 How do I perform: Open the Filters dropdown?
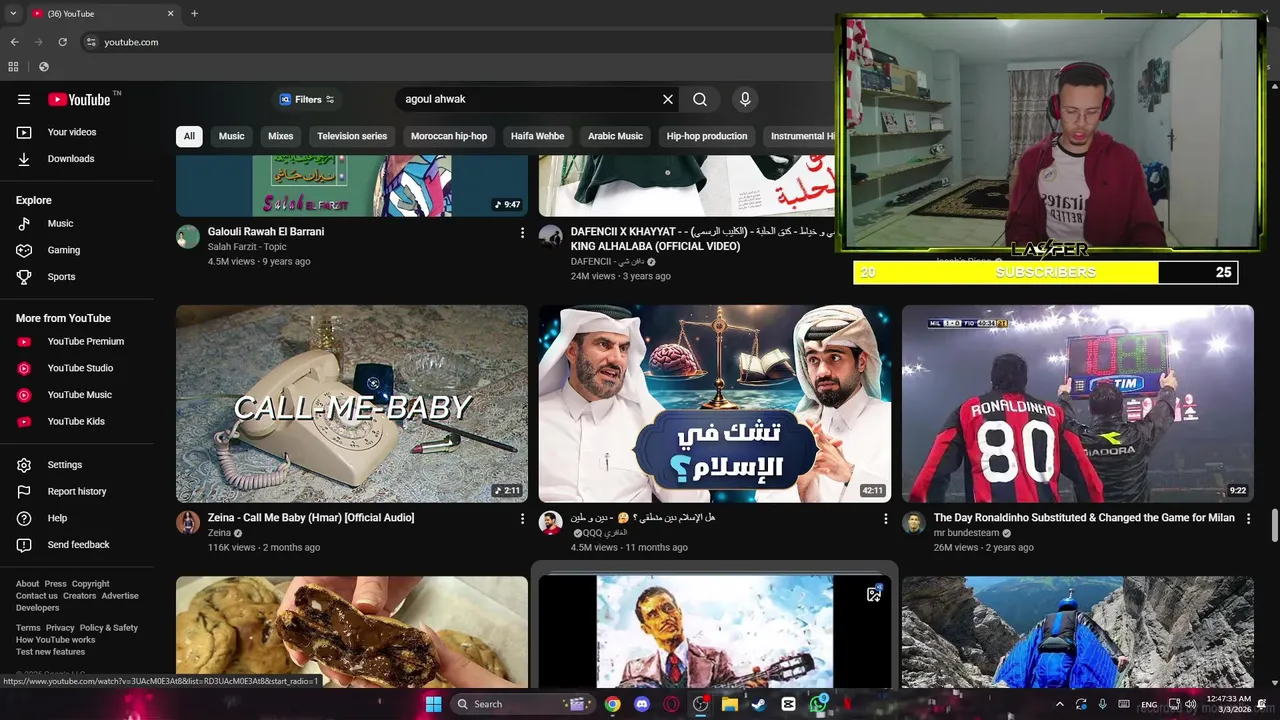pyautogui.click(x=307, y=100)
